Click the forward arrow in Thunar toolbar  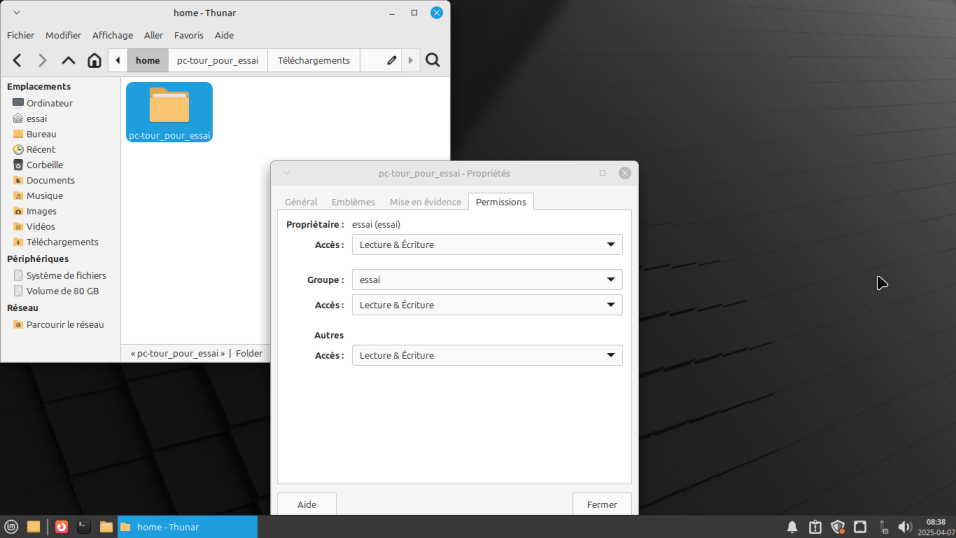42,60
